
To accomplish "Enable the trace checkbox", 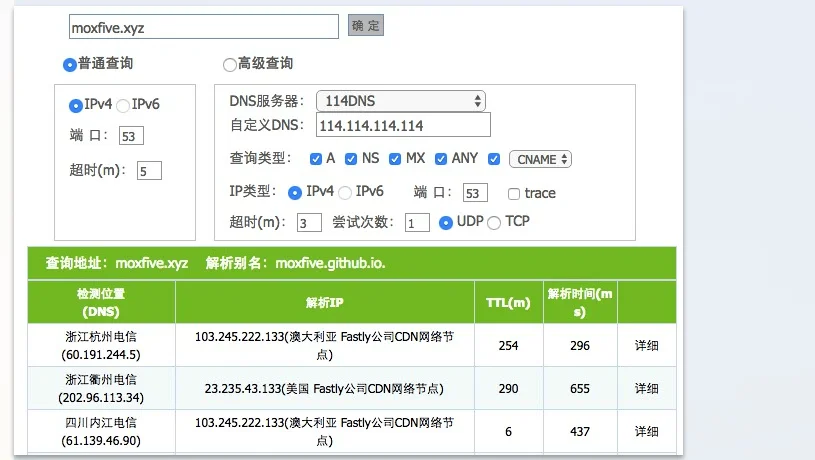I will [x=514, y=194].
